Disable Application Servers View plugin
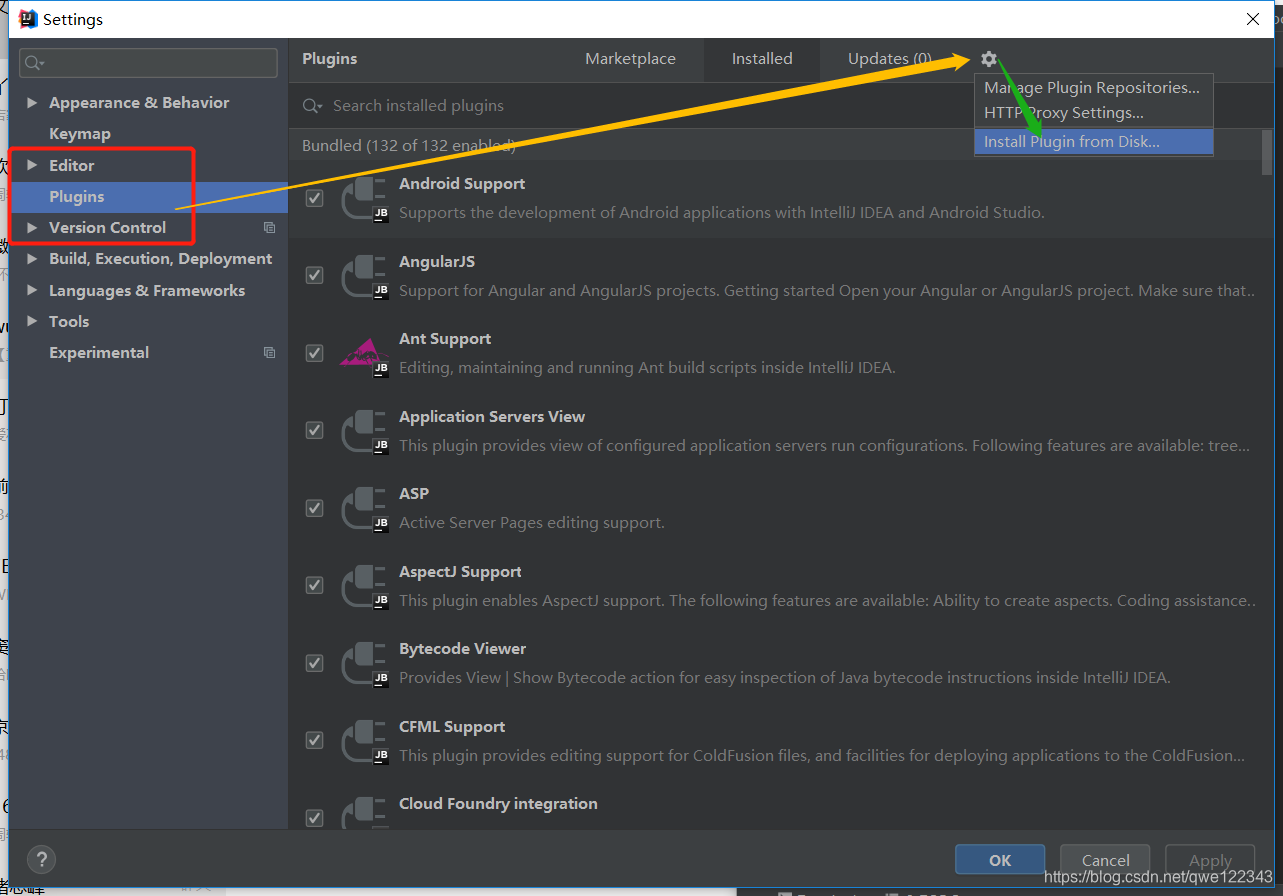Viewport: 1283px width, 896px height. [315, 430]
